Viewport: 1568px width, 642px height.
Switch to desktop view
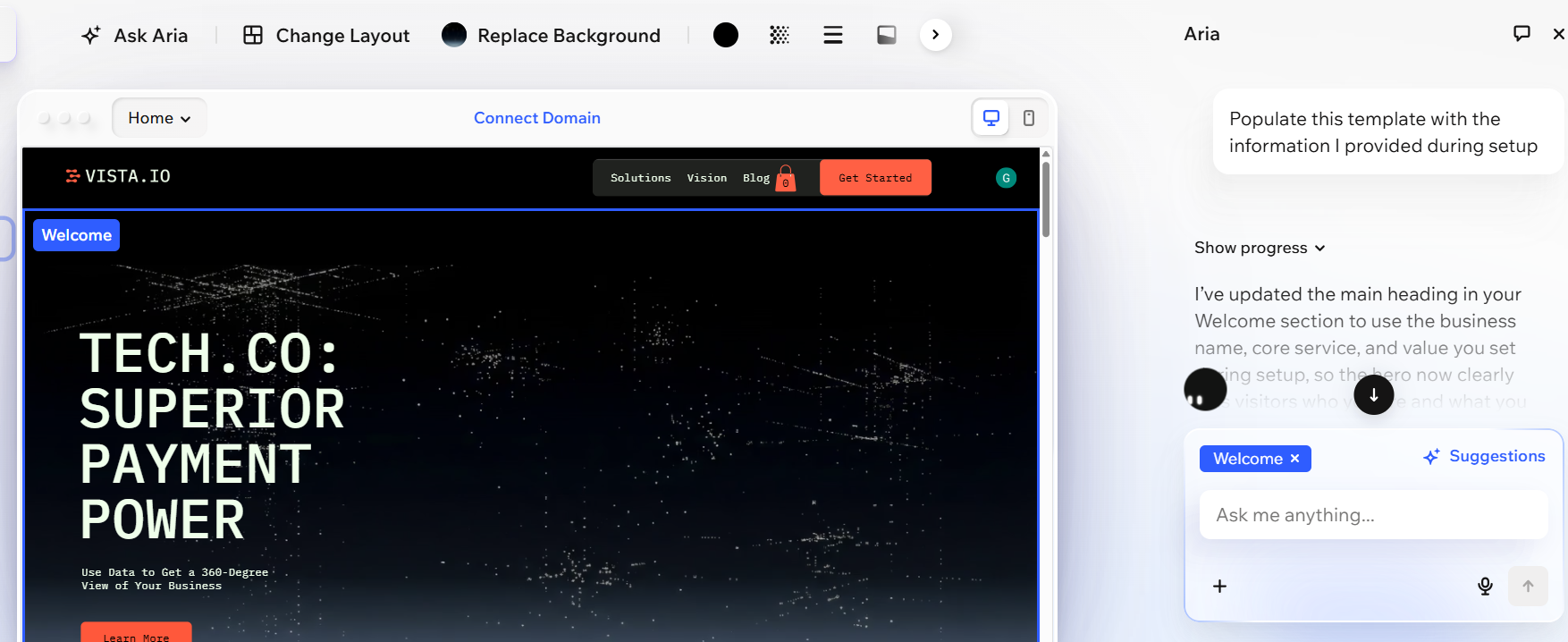pyautogui.click(x=991, y=118)
